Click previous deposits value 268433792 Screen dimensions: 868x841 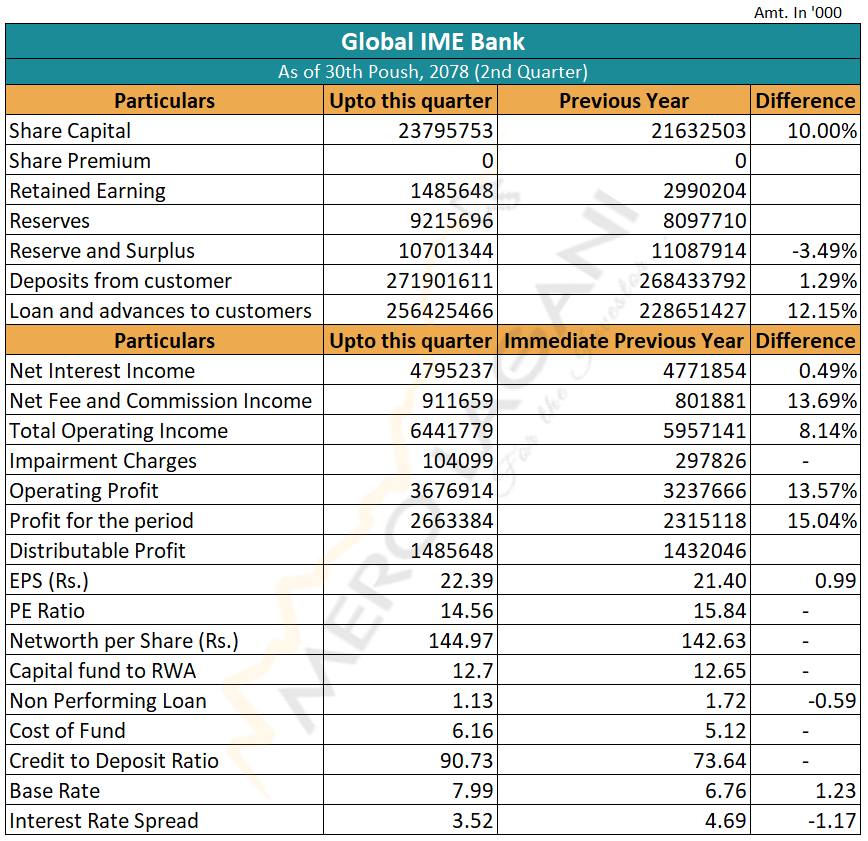click(693, 281)
